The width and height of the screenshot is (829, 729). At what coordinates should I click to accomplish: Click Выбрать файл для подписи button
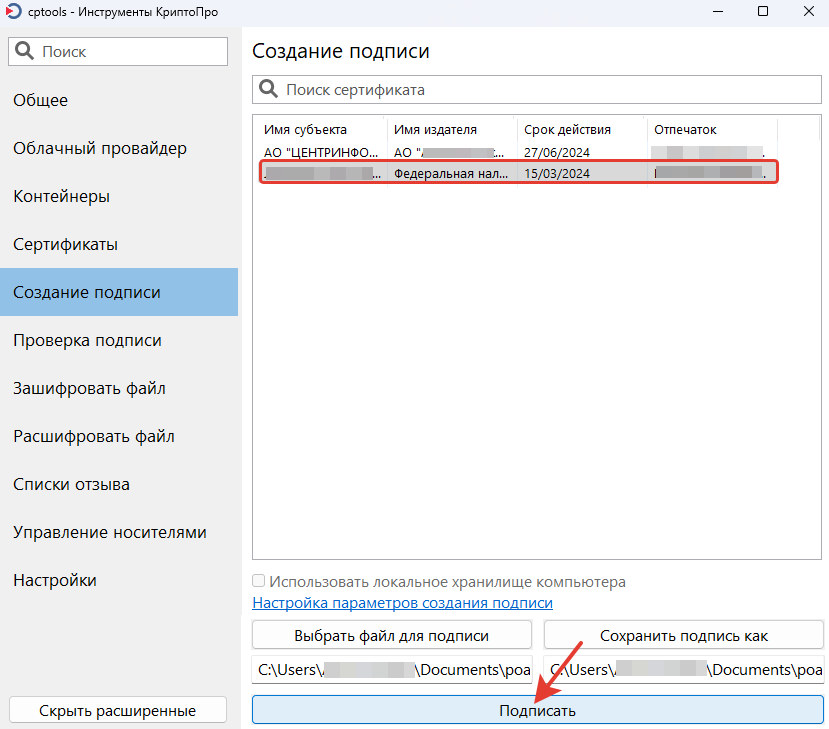point(392,635)
